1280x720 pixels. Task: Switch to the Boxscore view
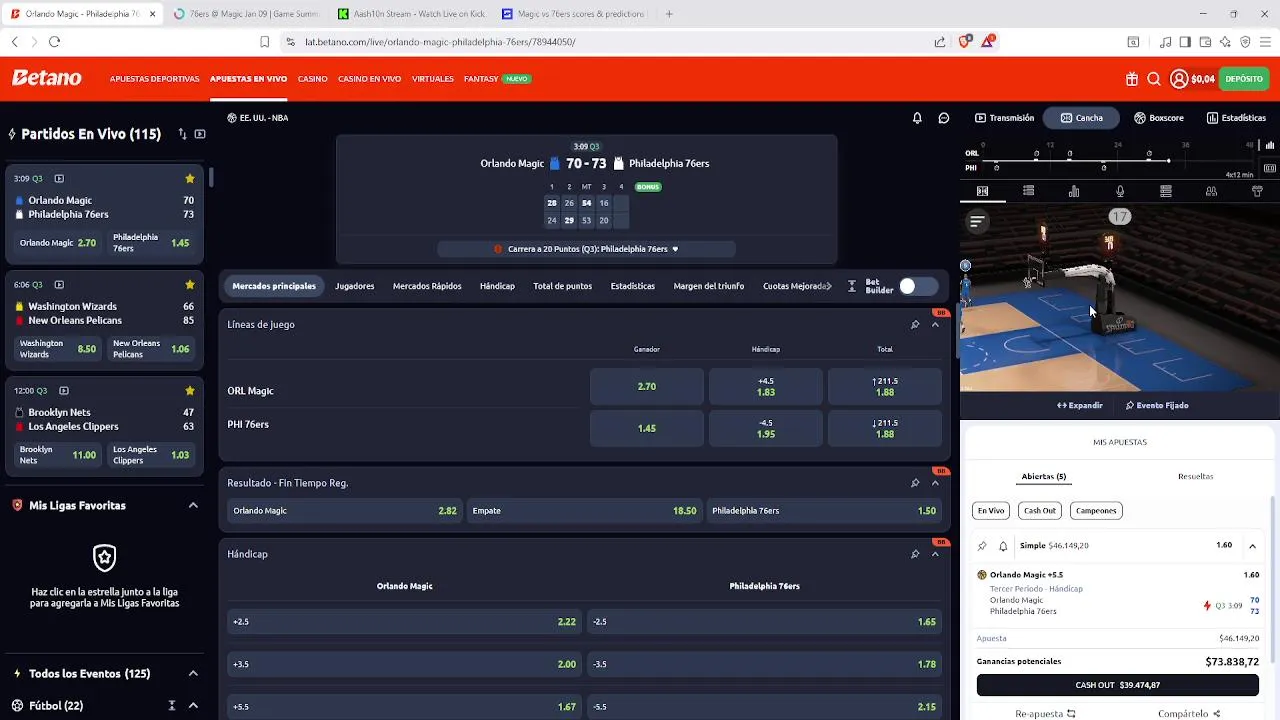(x=1159, y=118)
